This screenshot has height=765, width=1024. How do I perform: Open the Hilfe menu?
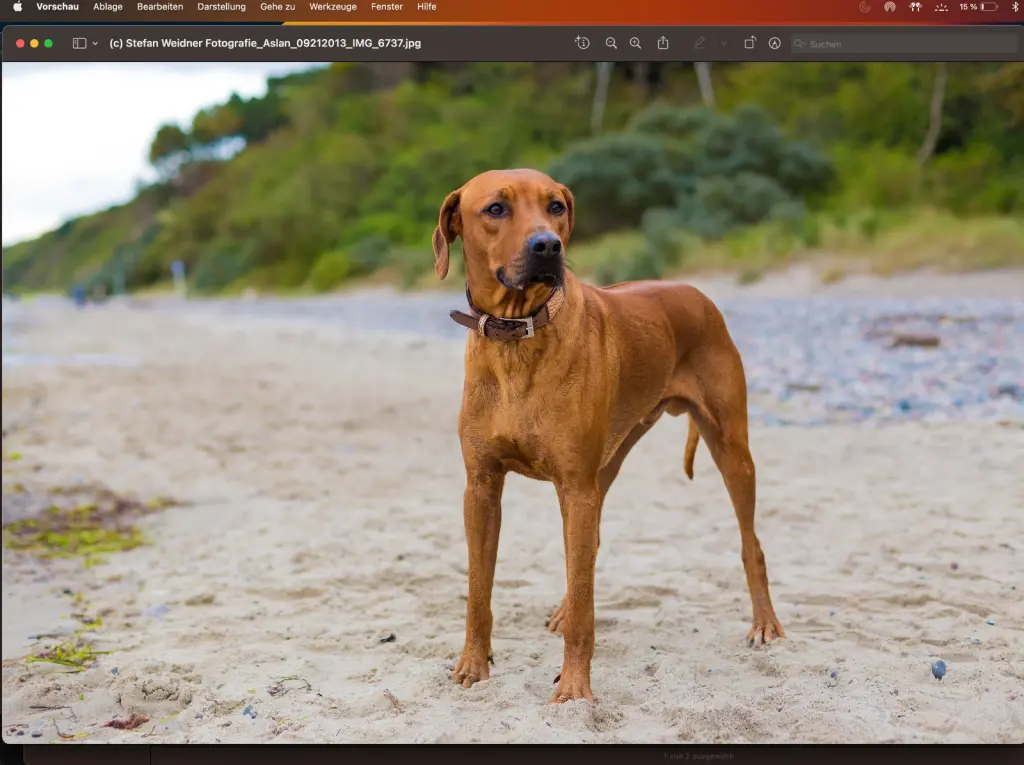pyautogui.click(x=426, y=7)
